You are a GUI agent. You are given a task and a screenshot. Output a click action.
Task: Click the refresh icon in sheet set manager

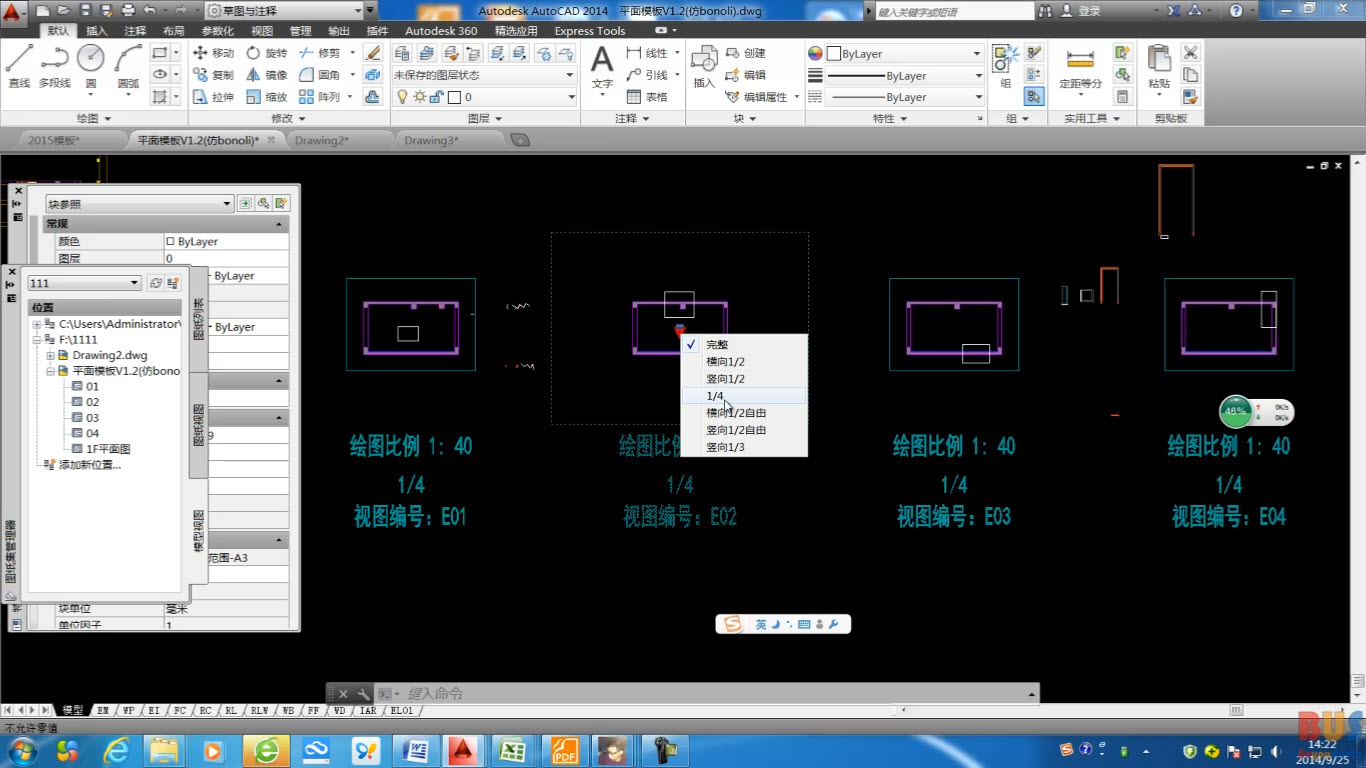tap(155, 283)
